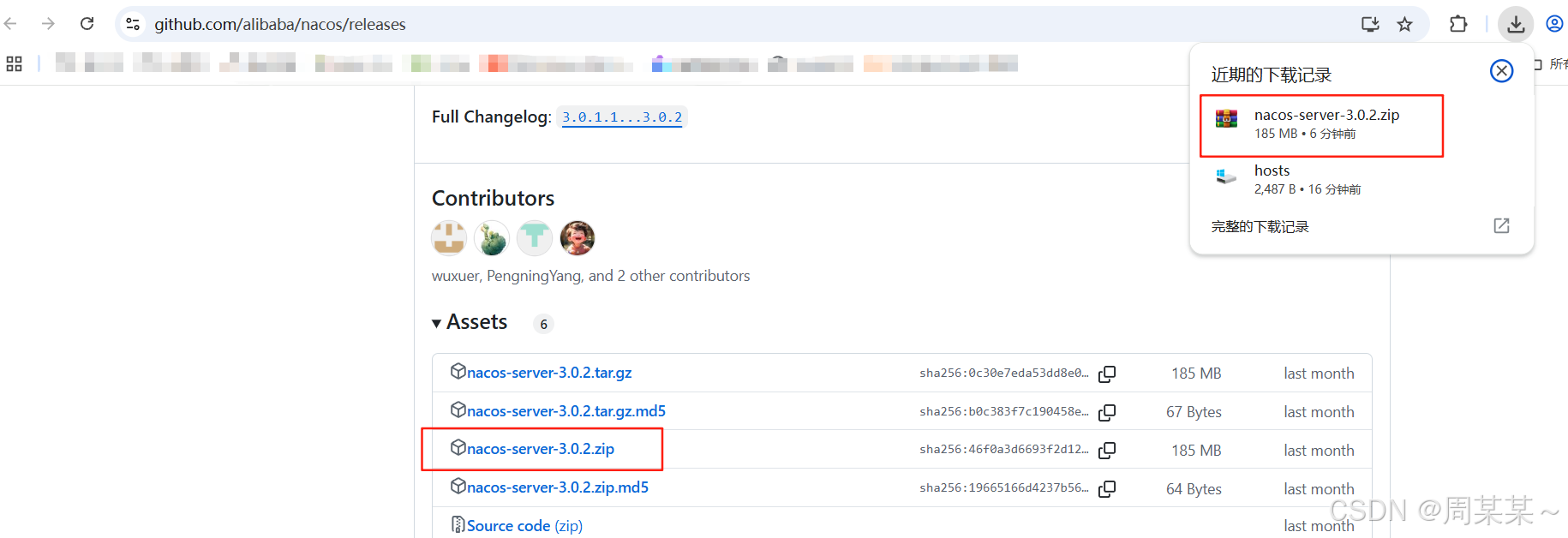1568x538 pixels.
Task: Open second contributor avatar with plant
Action: click(492, 238)
